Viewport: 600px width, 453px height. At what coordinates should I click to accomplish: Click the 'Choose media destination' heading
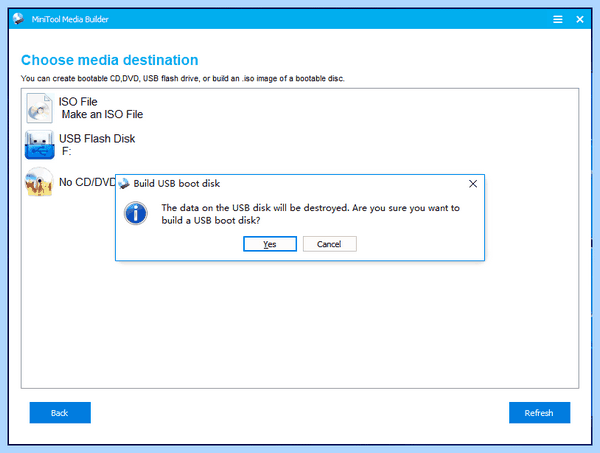click(x=110, y=60)
